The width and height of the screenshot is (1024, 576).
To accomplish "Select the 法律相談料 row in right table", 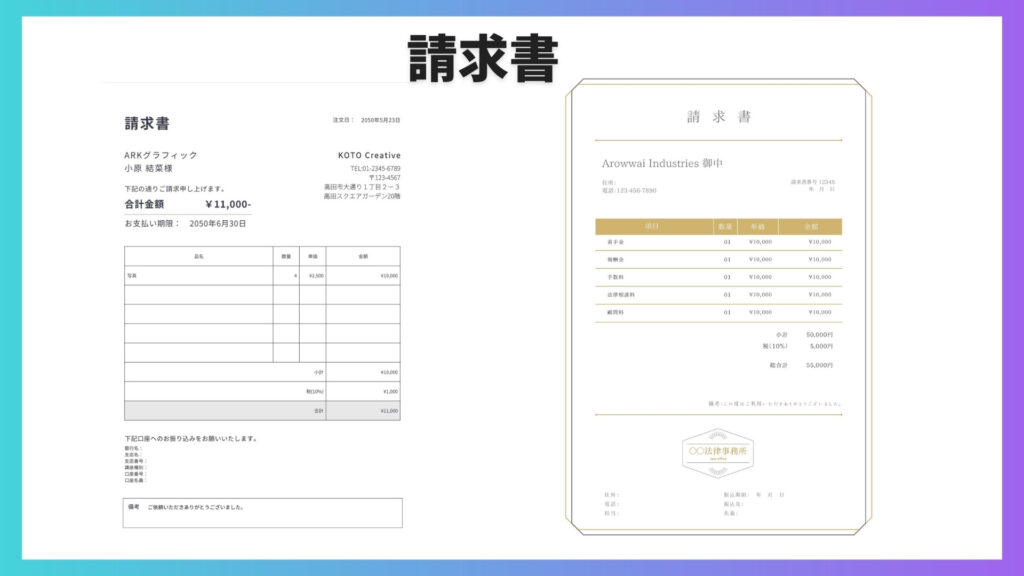I will pos(718,295).
